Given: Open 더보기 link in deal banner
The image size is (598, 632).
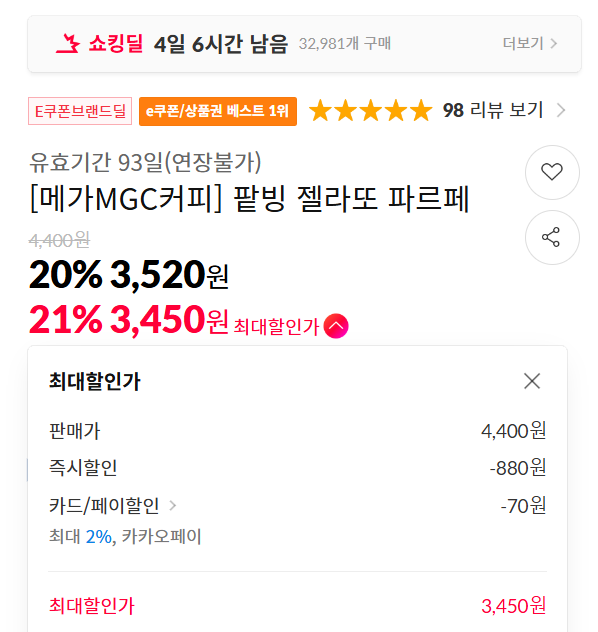Looking at the screenshot, I should (x=523, y=43).
